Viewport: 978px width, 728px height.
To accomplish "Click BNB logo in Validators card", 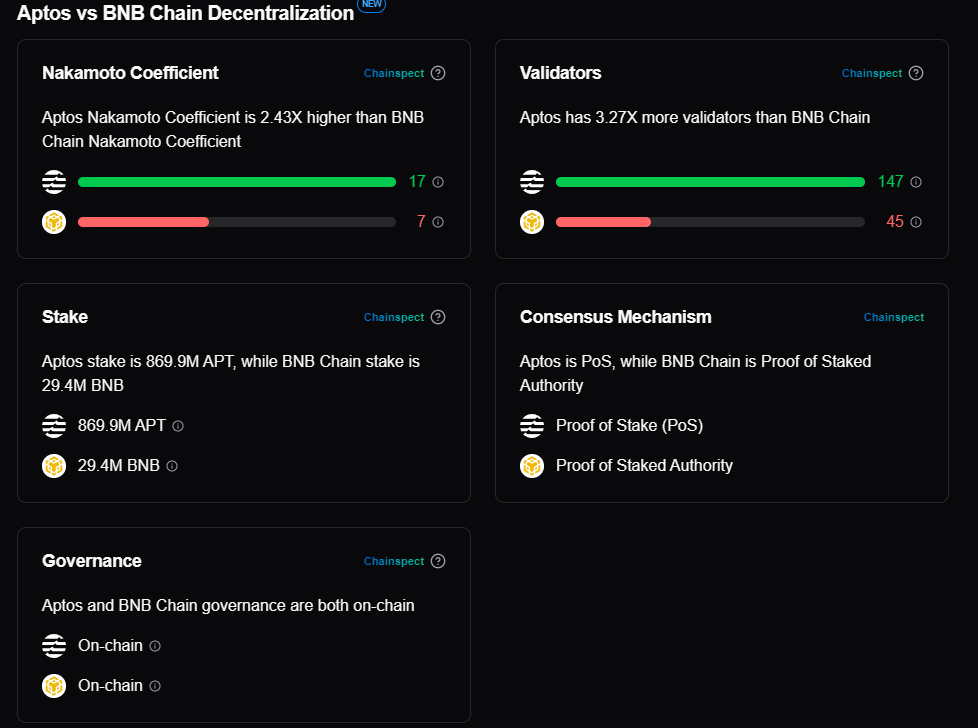I will click(531, 221).
